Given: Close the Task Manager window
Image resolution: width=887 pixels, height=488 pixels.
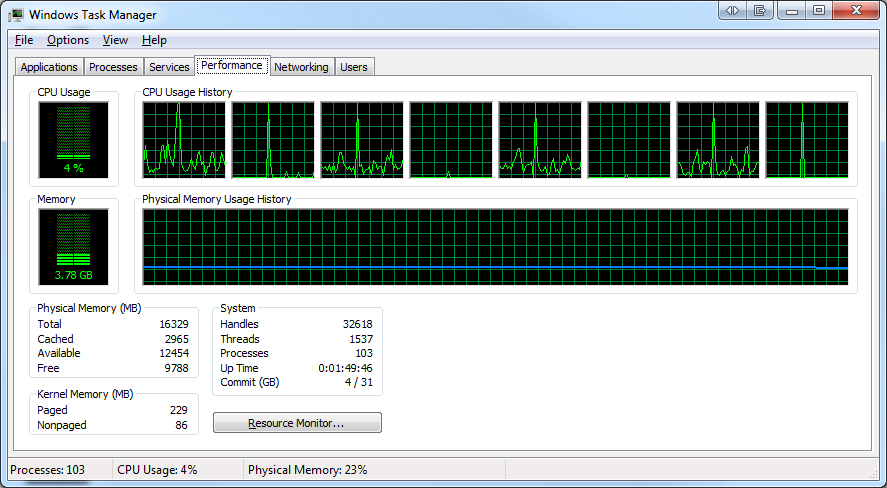Looking at the screenshot, I should click(x=855, y=10).
